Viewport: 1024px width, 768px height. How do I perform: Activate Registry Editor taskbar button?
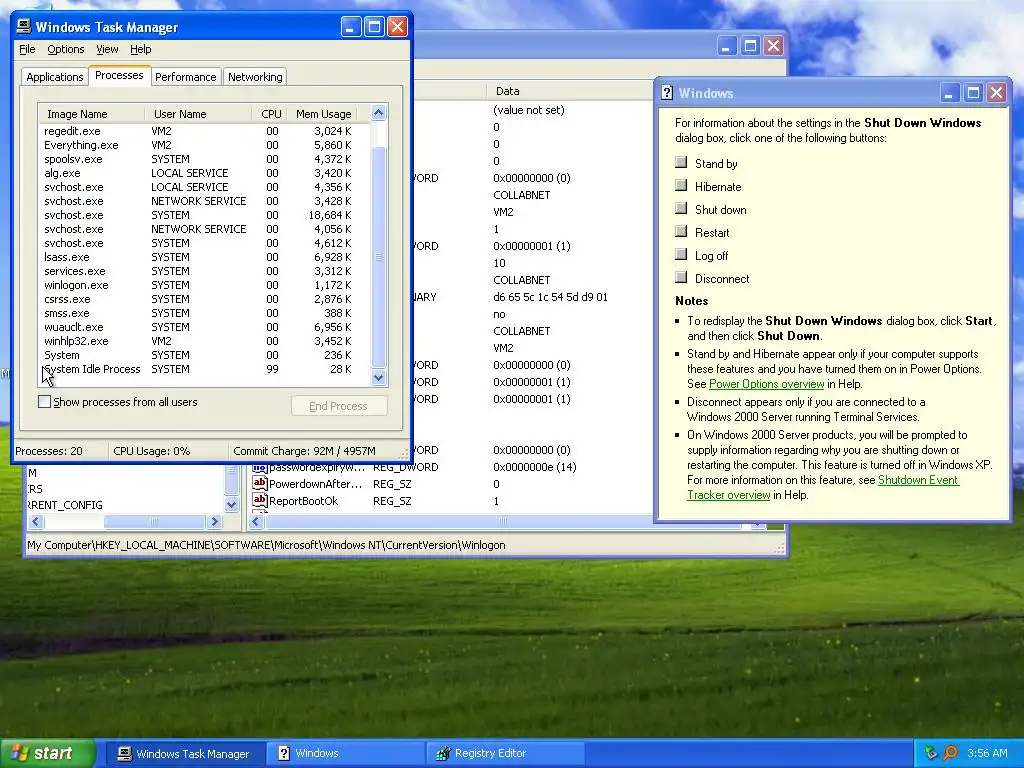[506, 754]
